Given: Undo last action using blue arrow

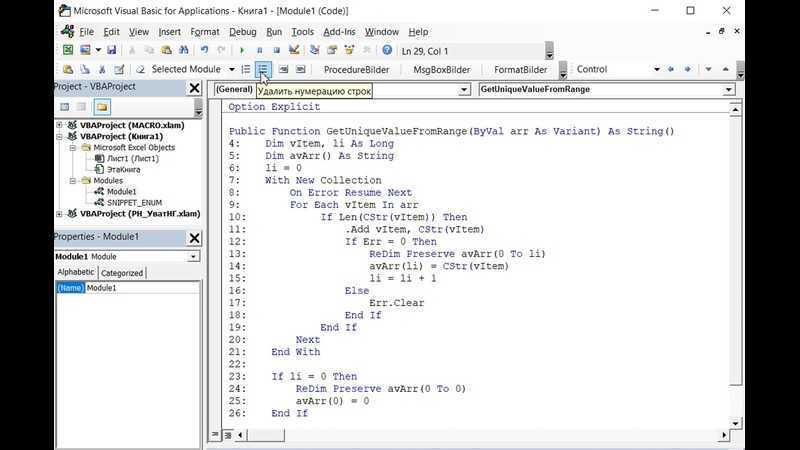Looking at the screenshot, I should coord(204,50).
